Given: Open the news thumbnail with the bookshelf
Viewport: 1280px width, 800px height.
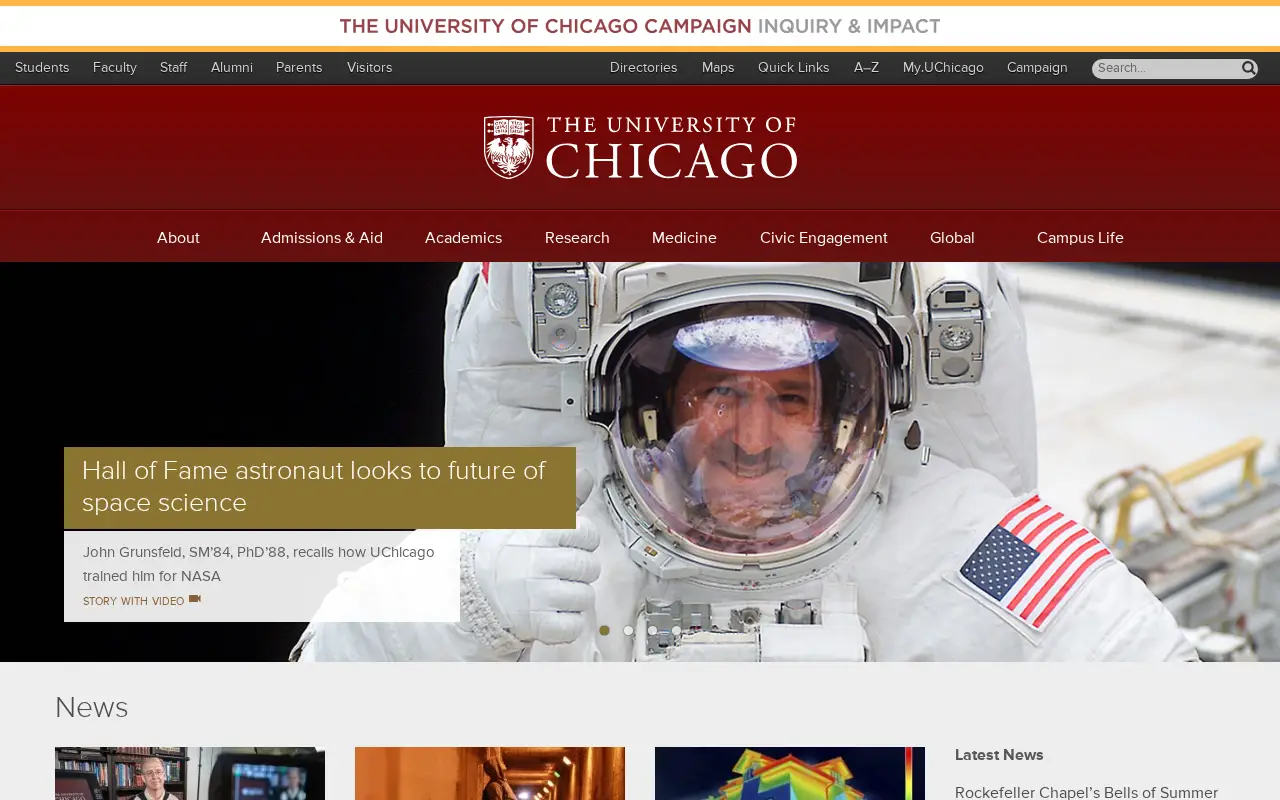Looking at the screenshot, I should (190, 773).
